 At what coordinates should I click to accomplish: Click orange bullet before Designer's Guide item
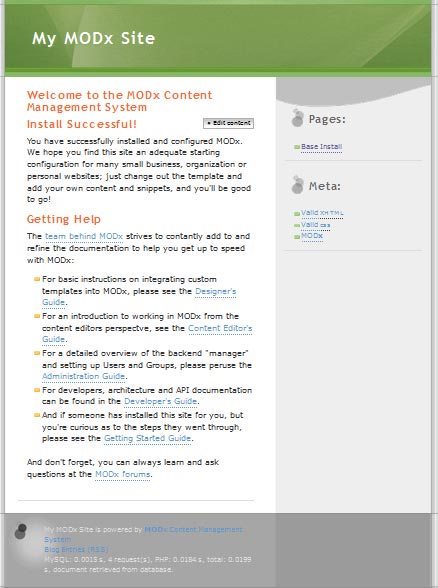(x=37, y=279)
